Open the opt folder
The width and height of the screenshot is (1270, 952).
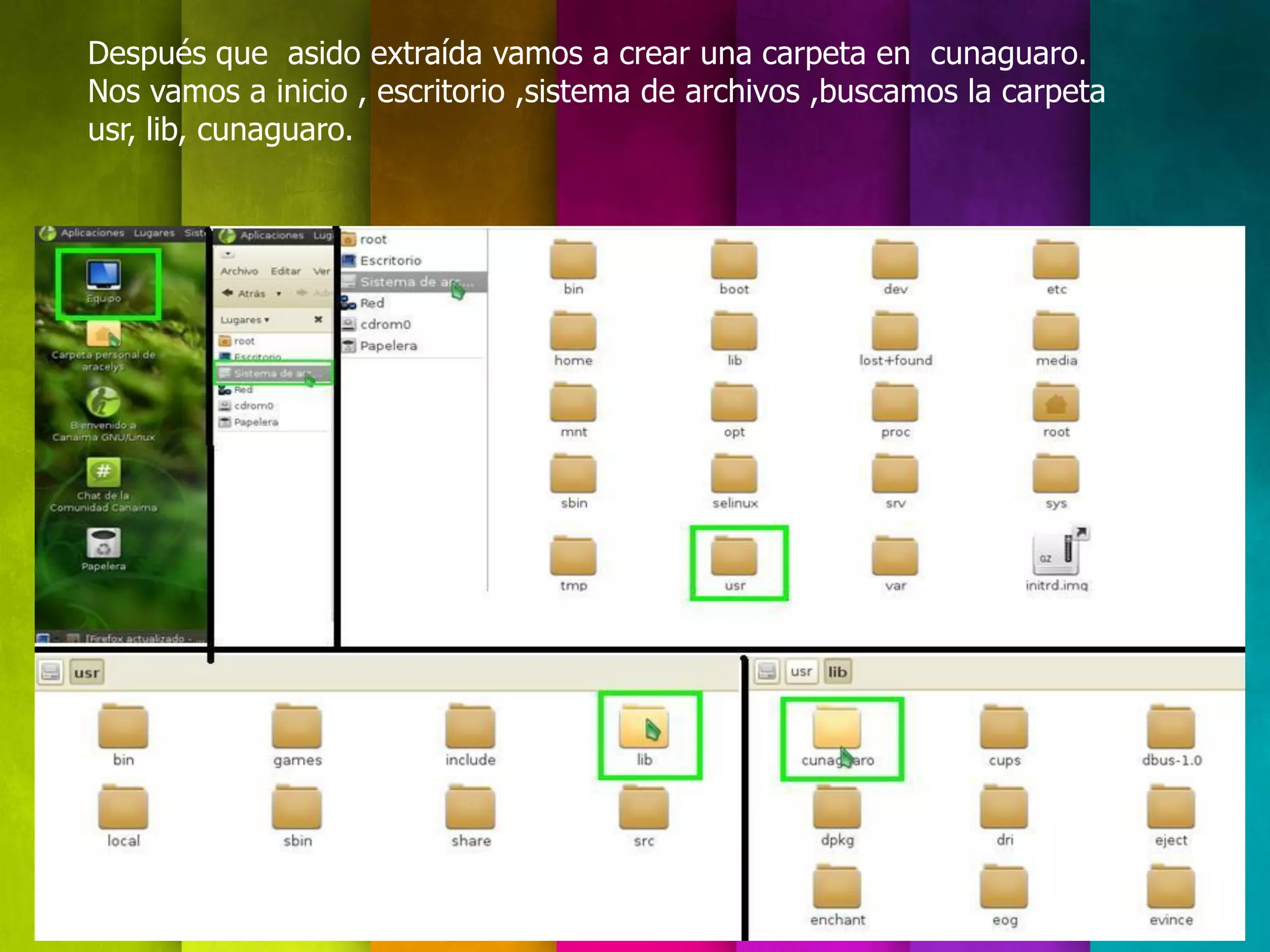coord(734,410)
